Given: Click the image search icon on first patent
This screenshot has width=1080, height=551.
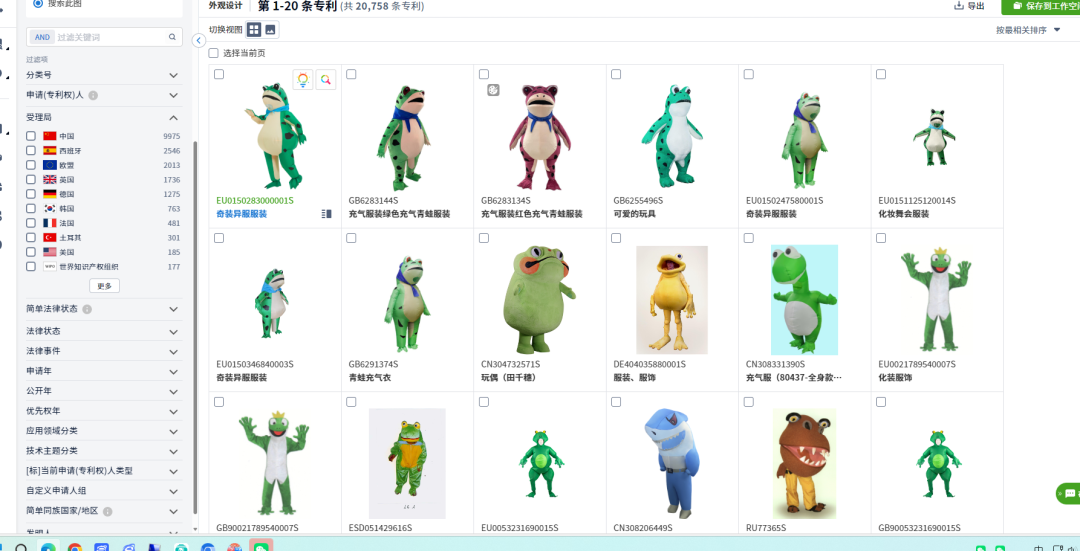Looking at the screenshot, I should (x=326, y=80).
